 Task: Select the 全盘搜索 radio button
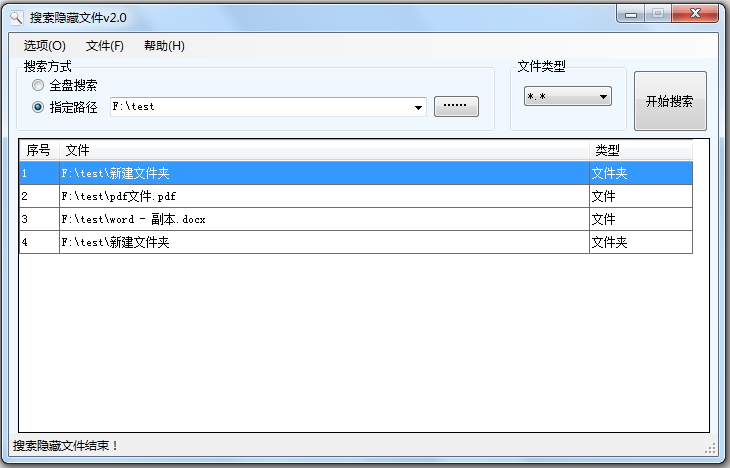(x=38, y=86)
